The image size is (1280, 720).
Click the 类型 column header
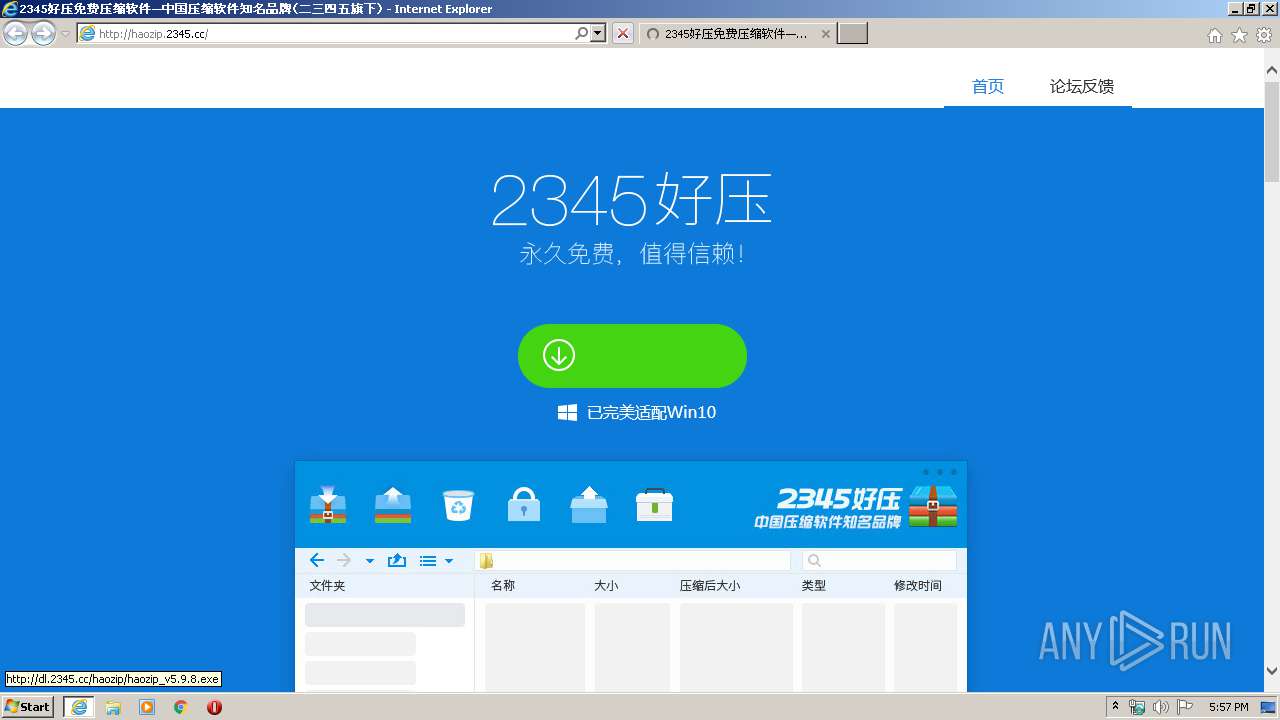(814, 586)
